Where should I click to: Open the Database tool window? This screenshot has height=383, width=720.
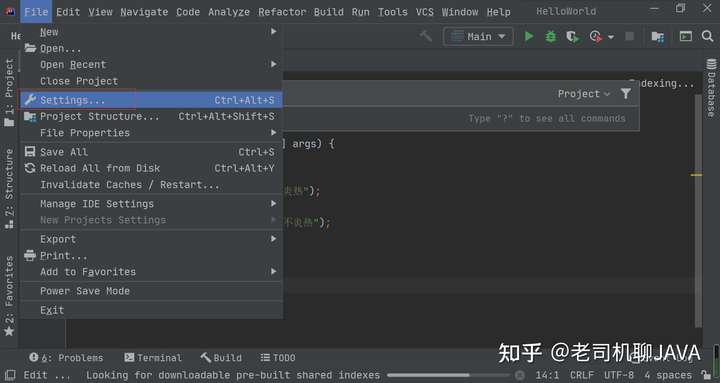click(711, 88)
